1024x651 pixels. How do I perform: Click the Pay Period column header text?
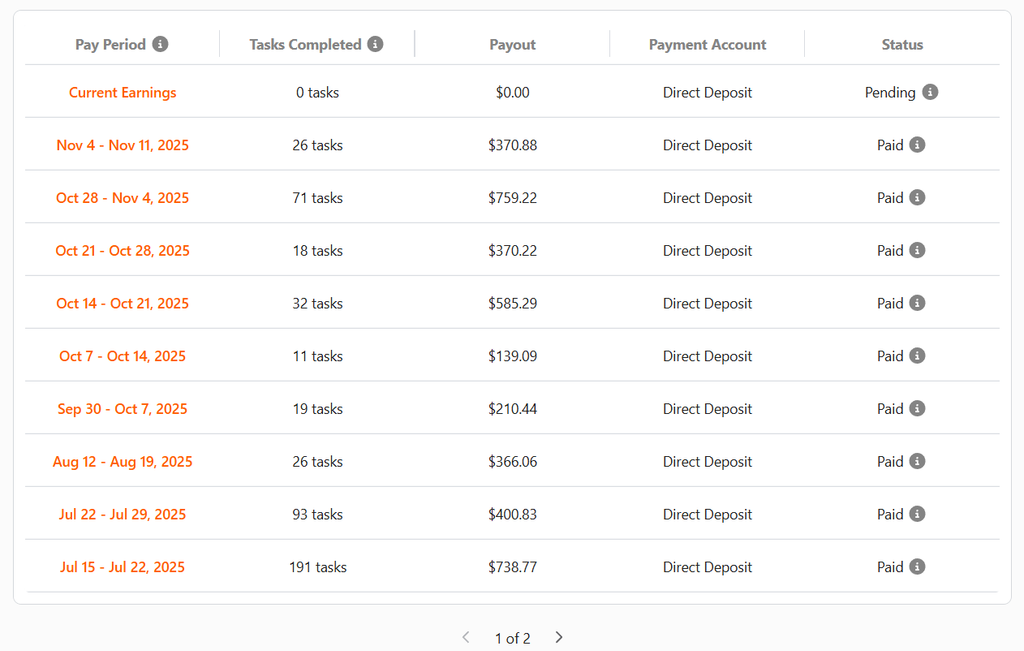pos(110,44)
